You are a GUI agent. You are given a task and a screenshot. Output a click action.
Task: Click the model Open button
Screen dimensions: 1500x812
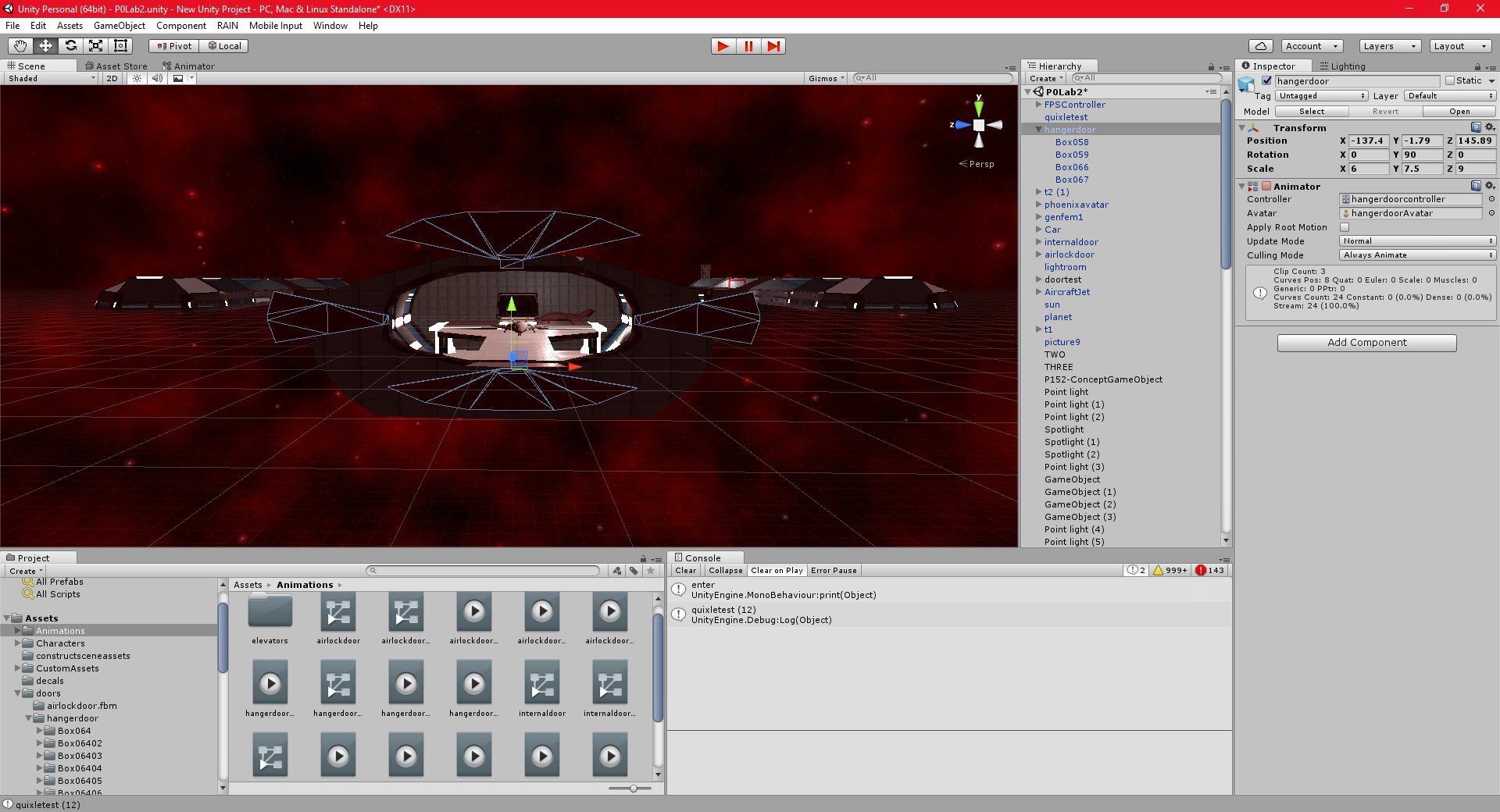(1459, 112)
